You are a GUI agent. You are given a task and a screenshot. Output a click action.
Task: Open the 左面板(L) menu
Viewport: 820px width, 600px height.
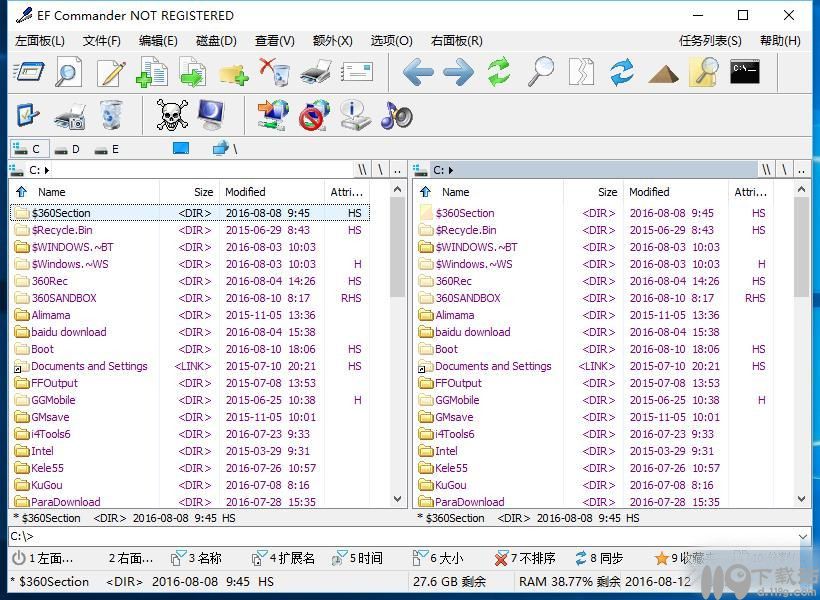pyautogui.click(x=40, y=41)
